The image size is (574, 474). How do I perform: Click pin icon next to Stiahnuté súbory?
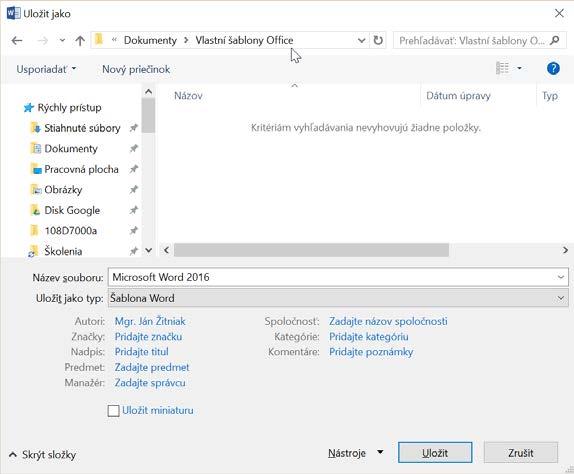coord(134,128)
